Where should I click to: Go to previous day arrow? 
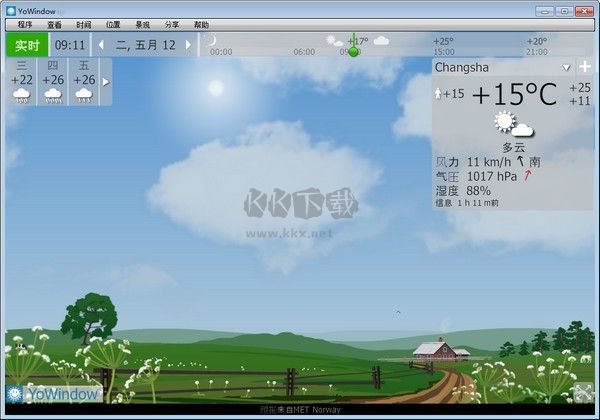101,45
